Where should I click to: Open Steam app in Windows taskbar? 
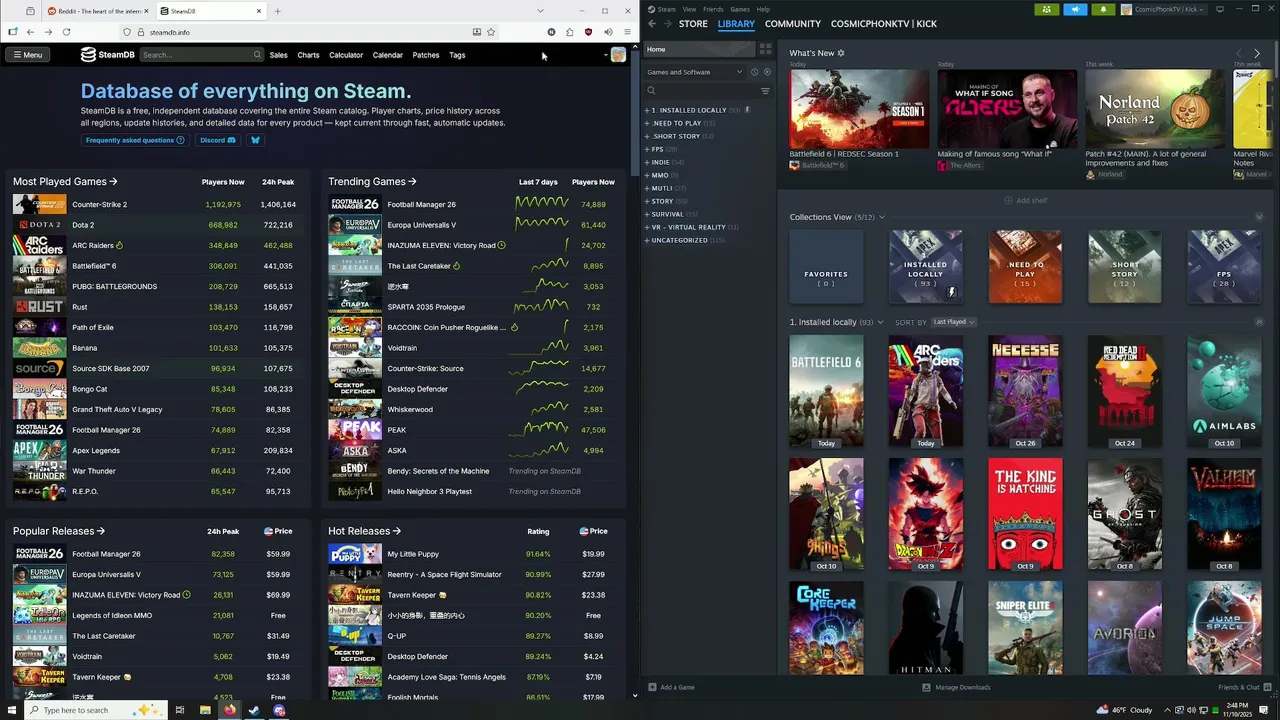254,710
